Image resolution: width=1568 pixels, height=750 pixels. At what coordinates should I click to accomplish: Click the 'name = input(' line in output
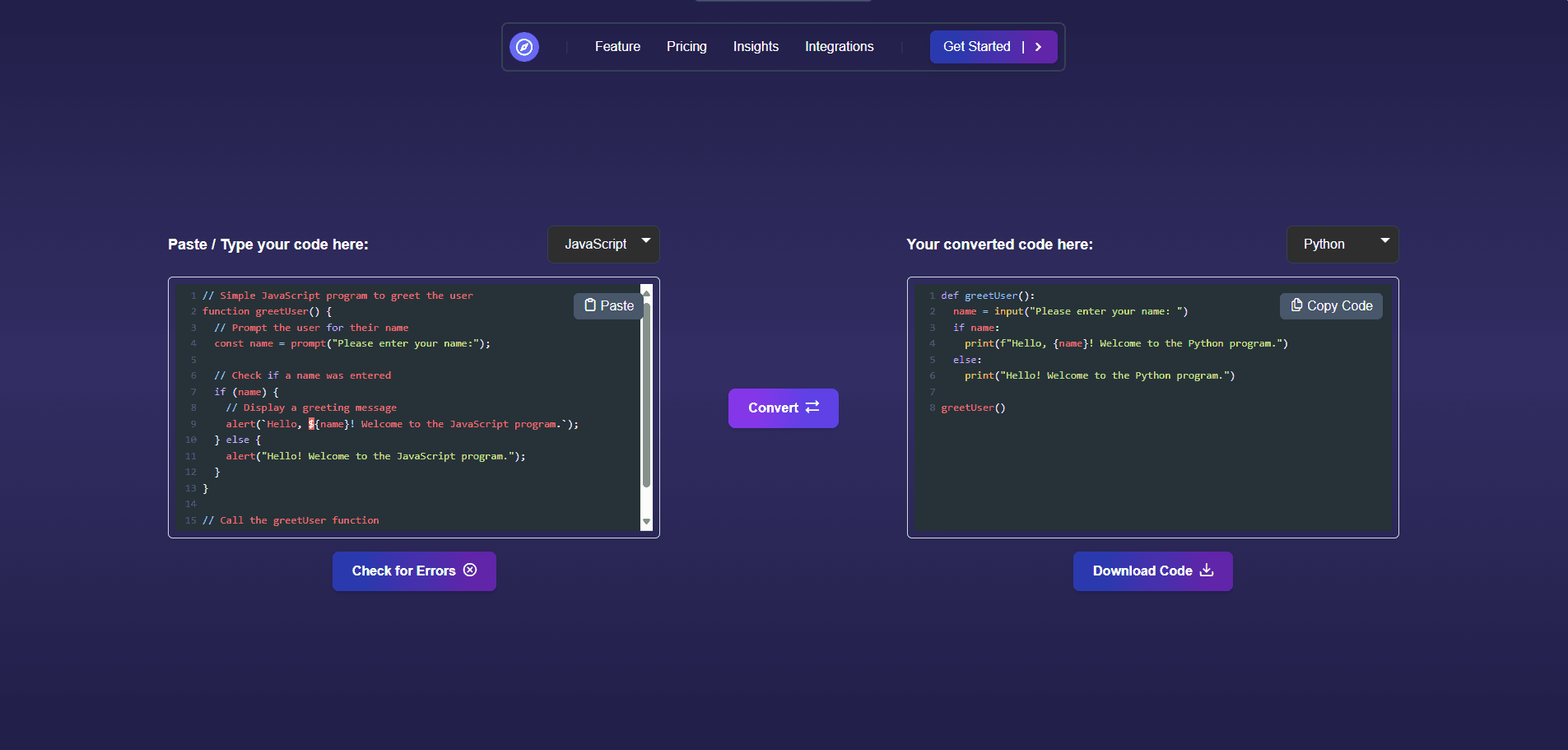click(1070, 311)
